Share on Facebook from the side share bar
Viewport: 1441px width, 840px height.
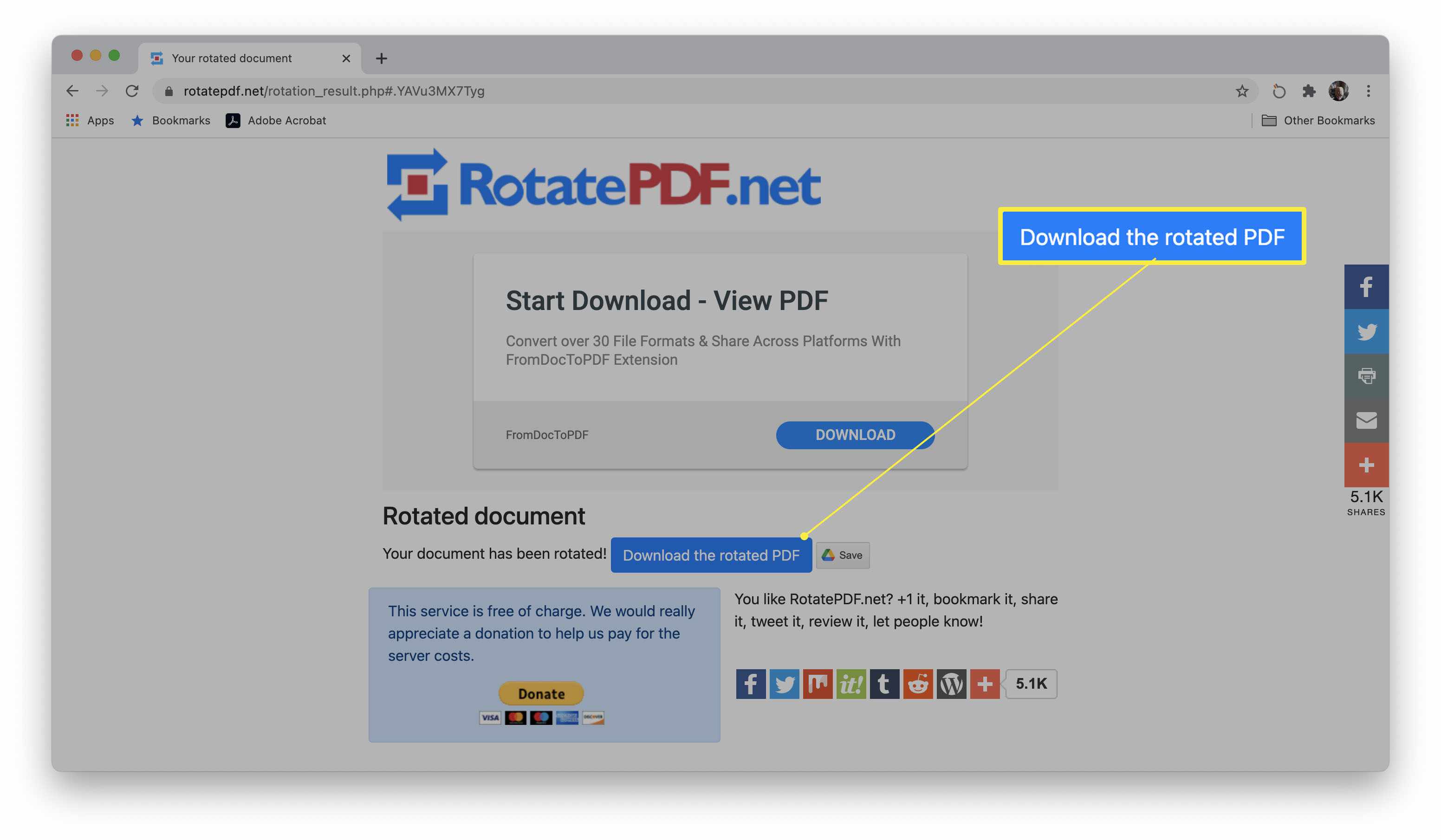(x=1366, y=286)
